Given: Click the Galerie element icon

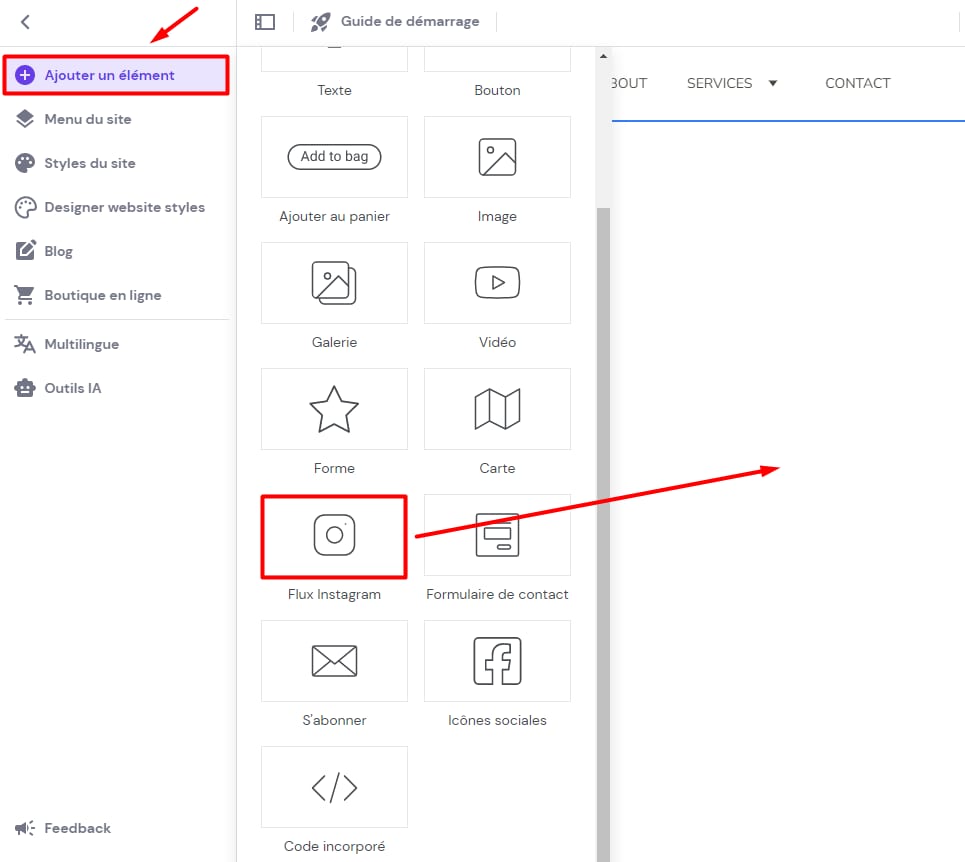Looking at the screenshot, I should click(334, 283).
